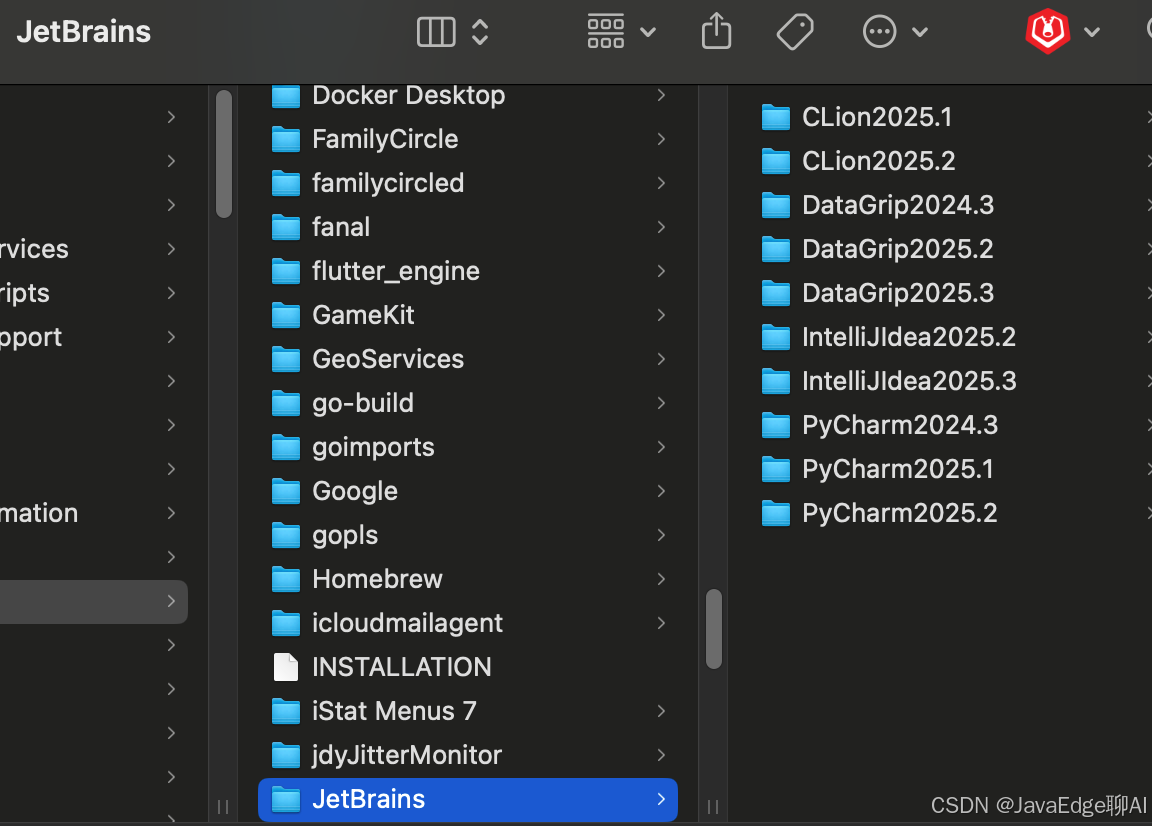Select the row ending in 'rvices'

[x=93, y=250]
